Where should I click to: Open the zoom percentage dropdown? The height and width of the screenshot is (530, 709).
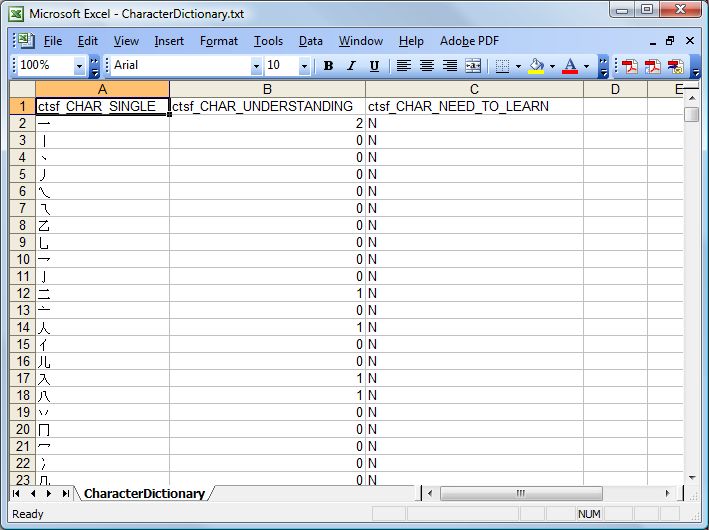(x=80, y=66)
